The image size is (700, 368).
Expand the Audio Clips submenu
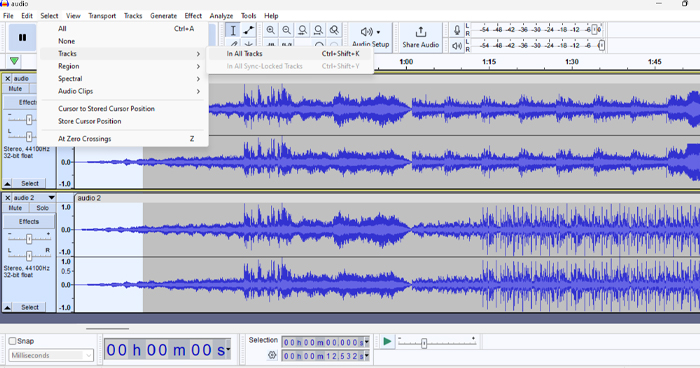[x=123, y=91]
